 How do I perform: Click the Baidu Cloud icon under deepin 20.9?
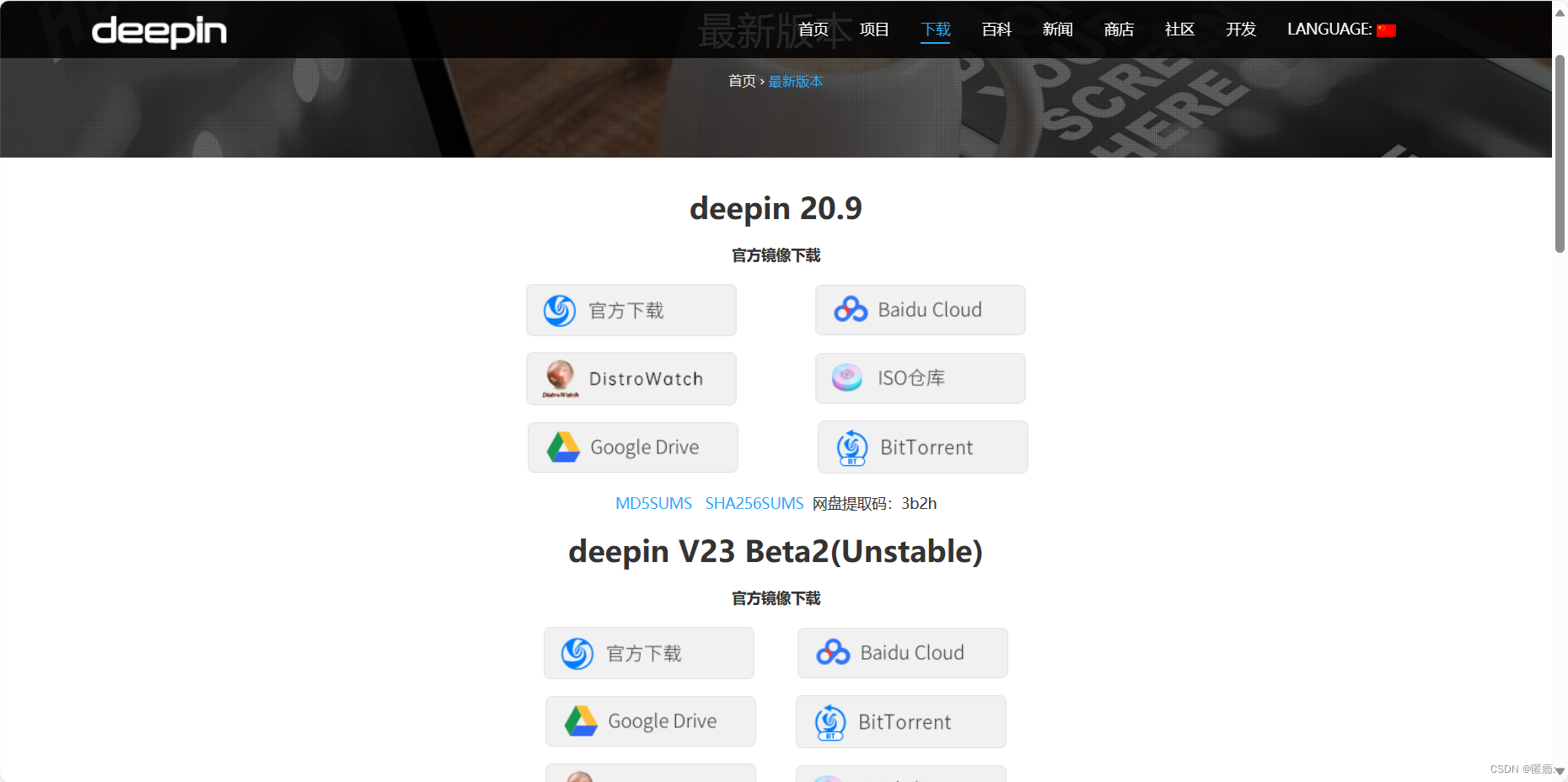pos(851,310)
